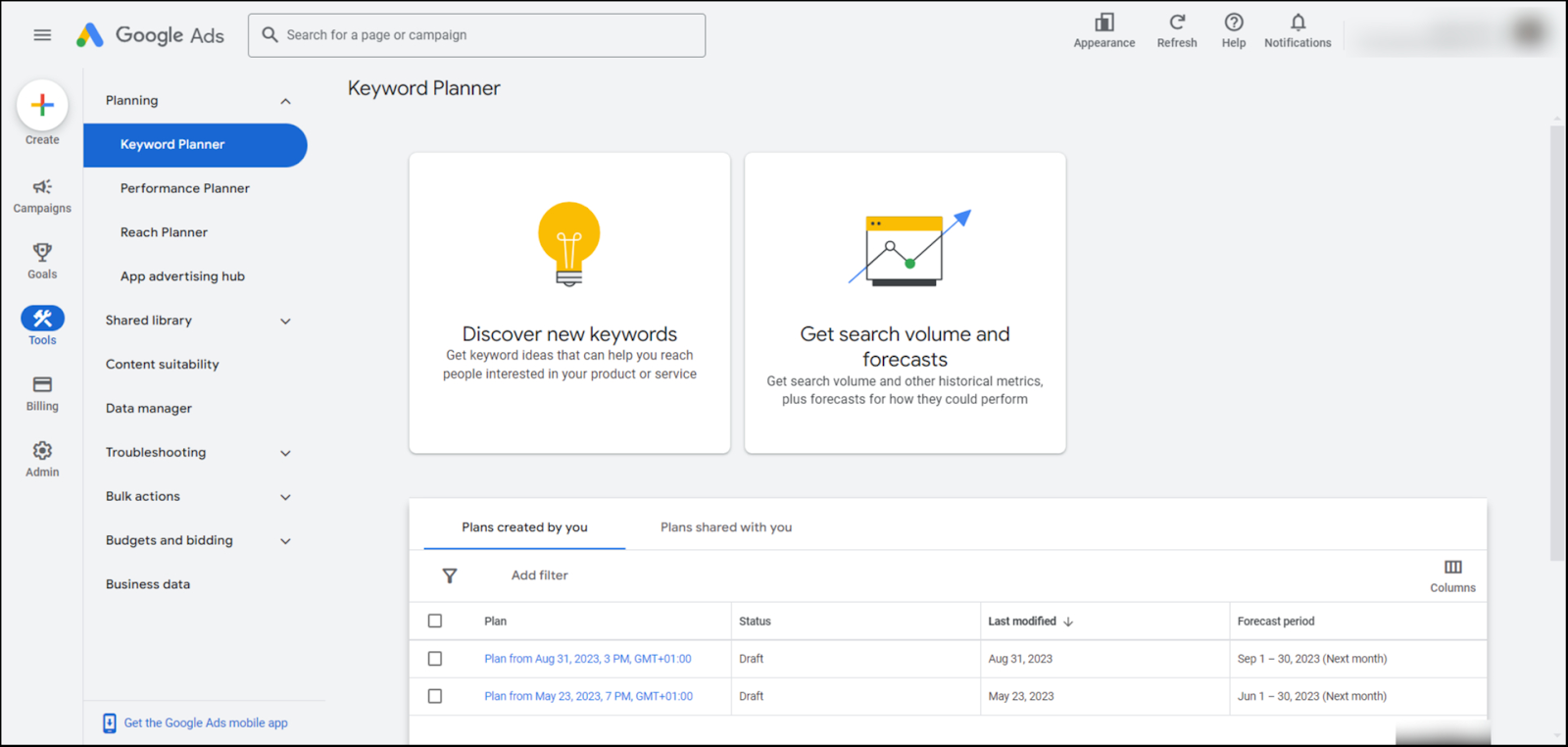The image size is (1568, 747).
Task: Open the hamburger main menu
Action: (42, 35)
